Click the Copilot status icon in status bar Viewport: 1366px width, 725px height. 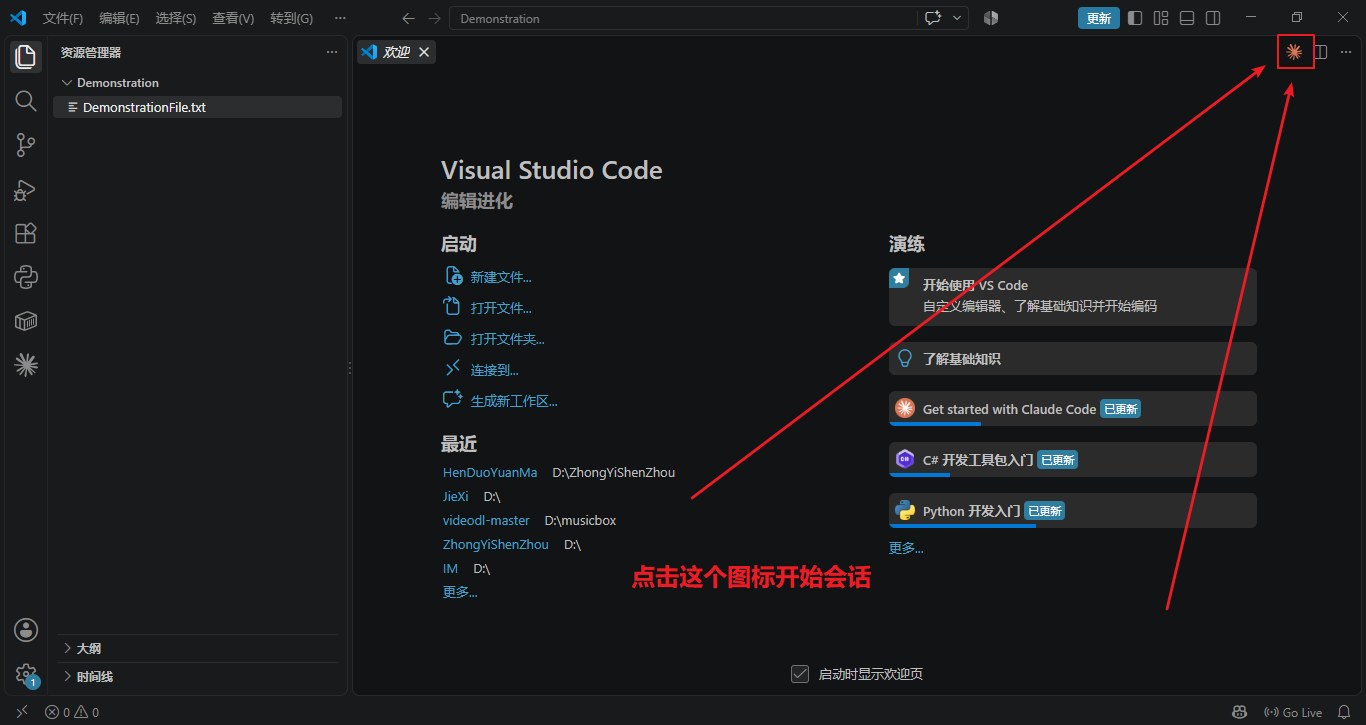(x=1240, y=712)
